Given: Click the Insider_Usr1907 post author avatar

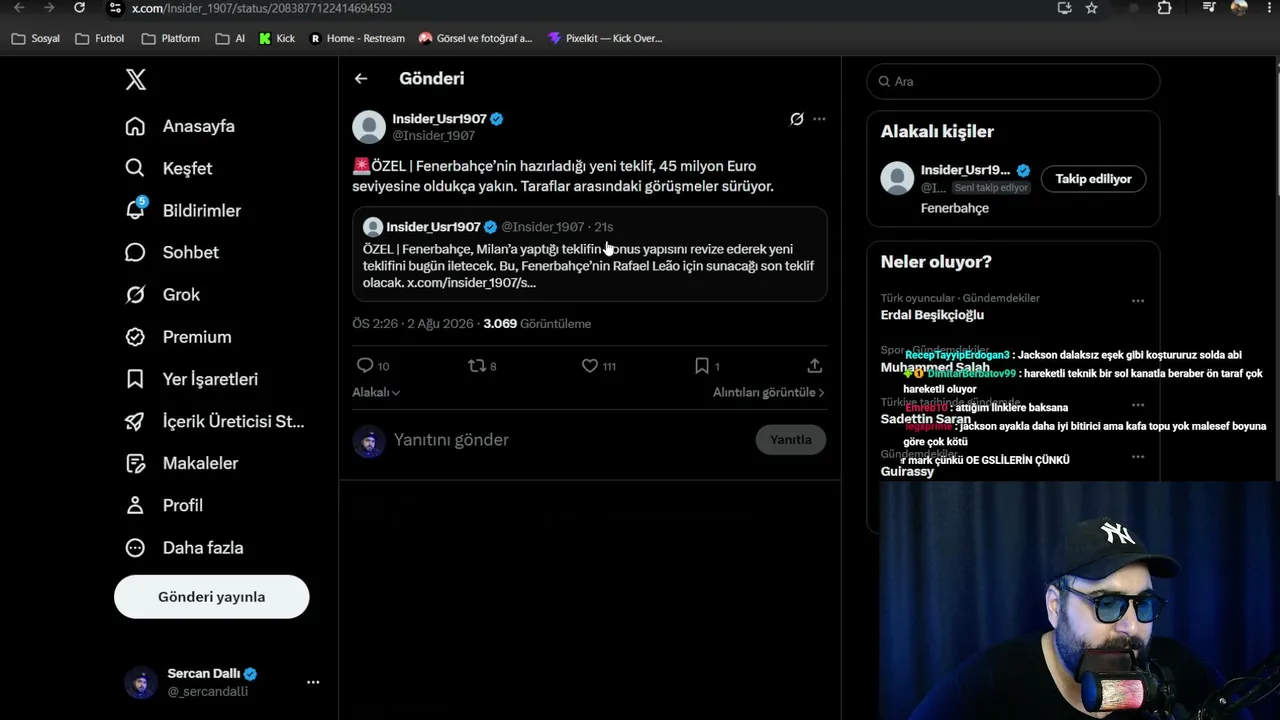Looking at the screenshot, I should pyautogui.click(x=369, y=127).
